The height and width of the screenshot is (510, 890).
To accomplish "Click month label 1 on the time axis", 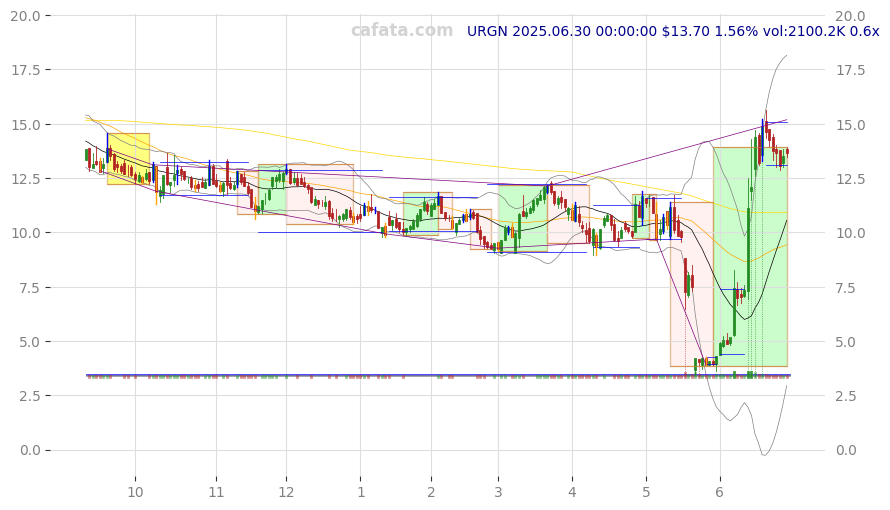I will (360, 492).
